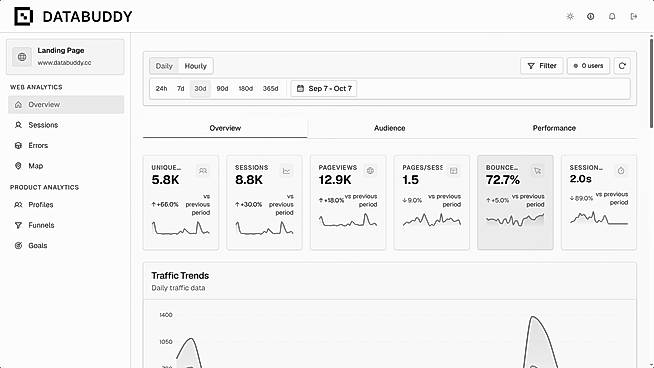Click the globe icon beside Landing Page

(x=22, y=57)
